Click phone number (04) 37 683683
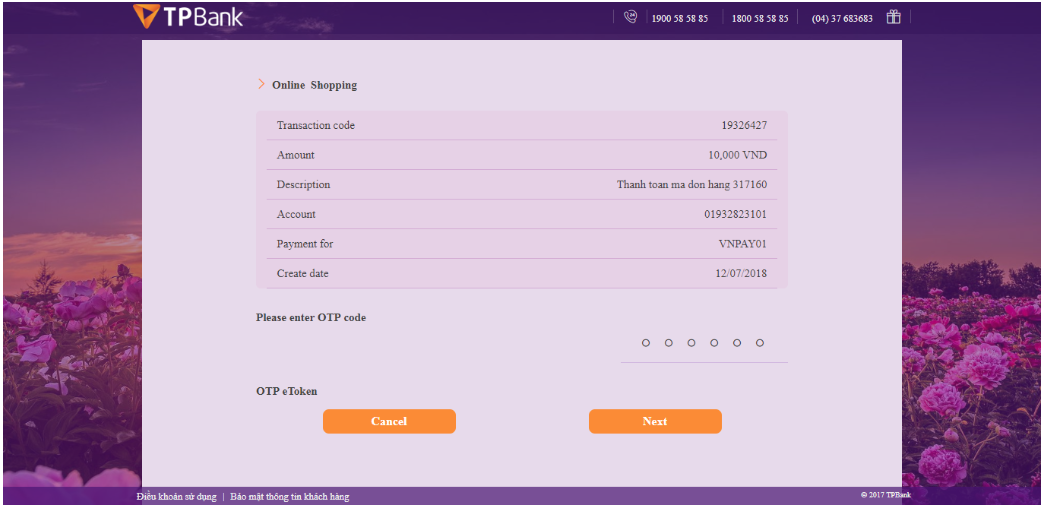Viewport: 1046px width, 510px height. pos(842,19)
